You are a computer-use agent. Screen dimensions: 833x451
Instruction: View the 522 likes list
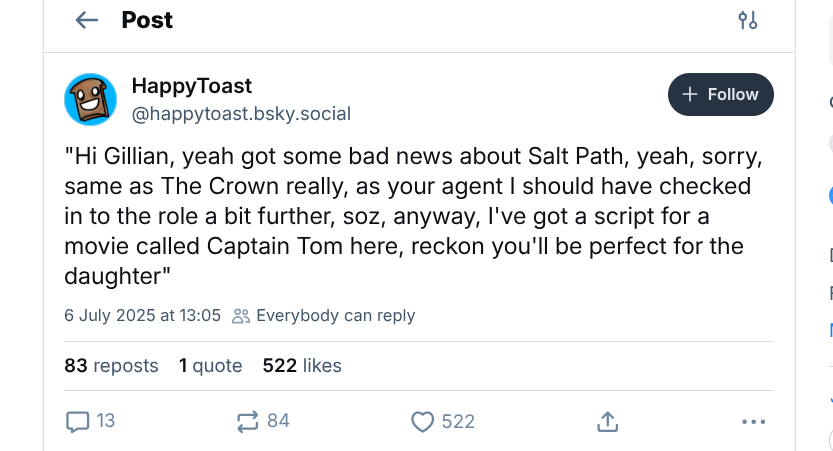pos(301,366)
